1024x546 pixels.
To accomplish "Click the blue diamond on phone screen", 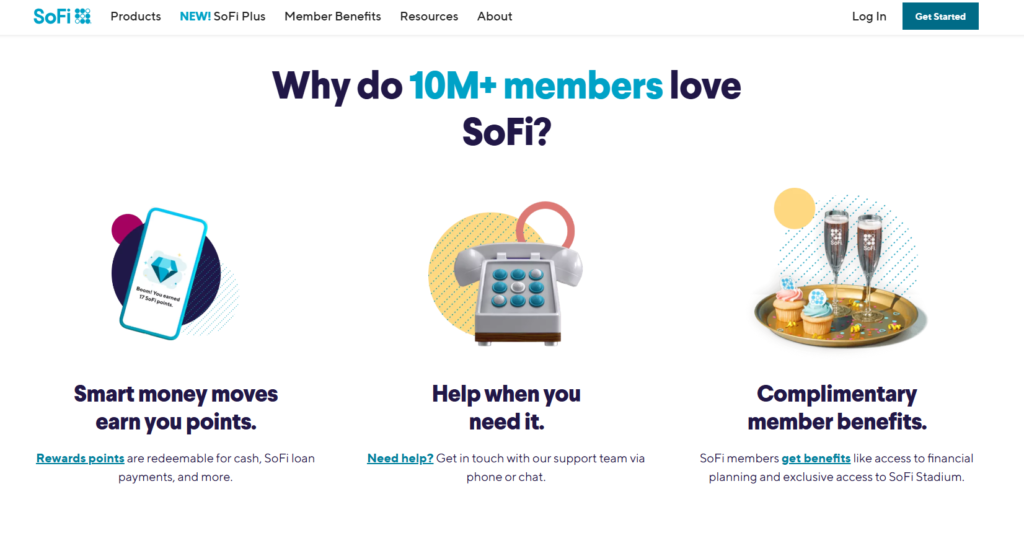I will pyautogui.click(x=163, y=268).
